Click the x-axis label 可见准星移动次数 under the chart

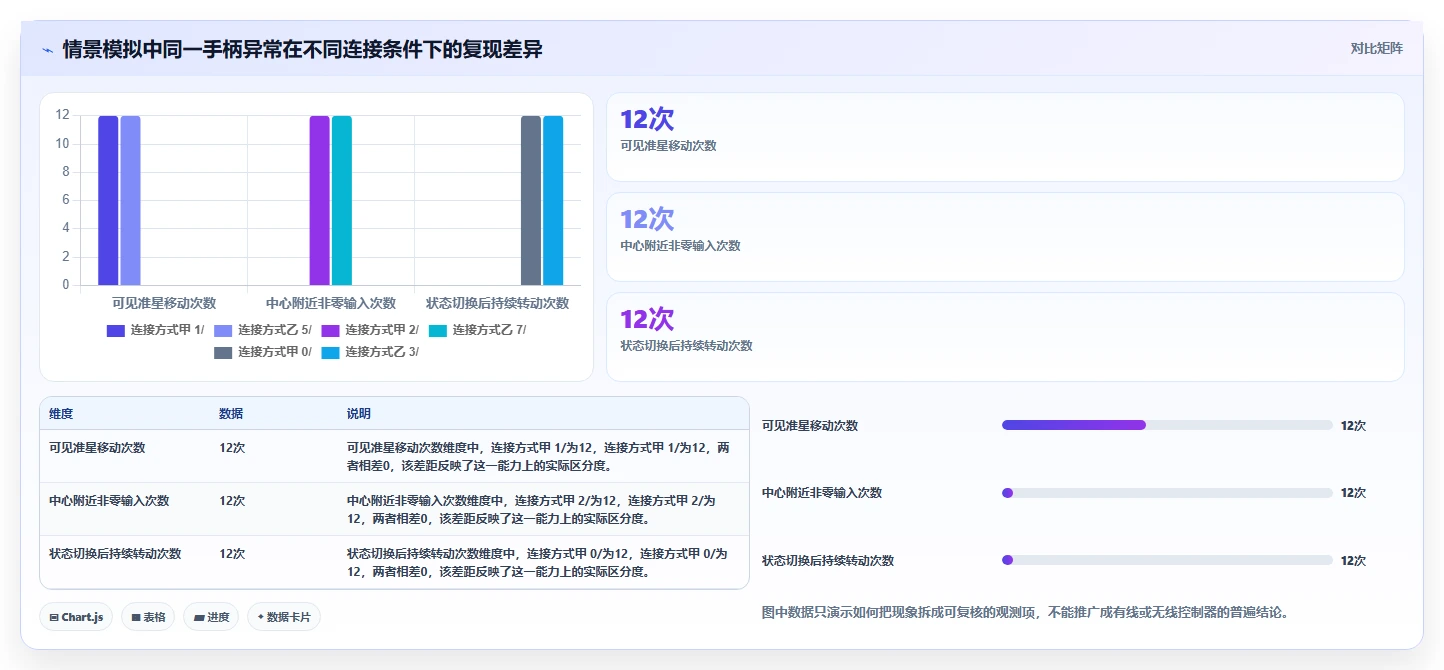[x=164, y=303]
